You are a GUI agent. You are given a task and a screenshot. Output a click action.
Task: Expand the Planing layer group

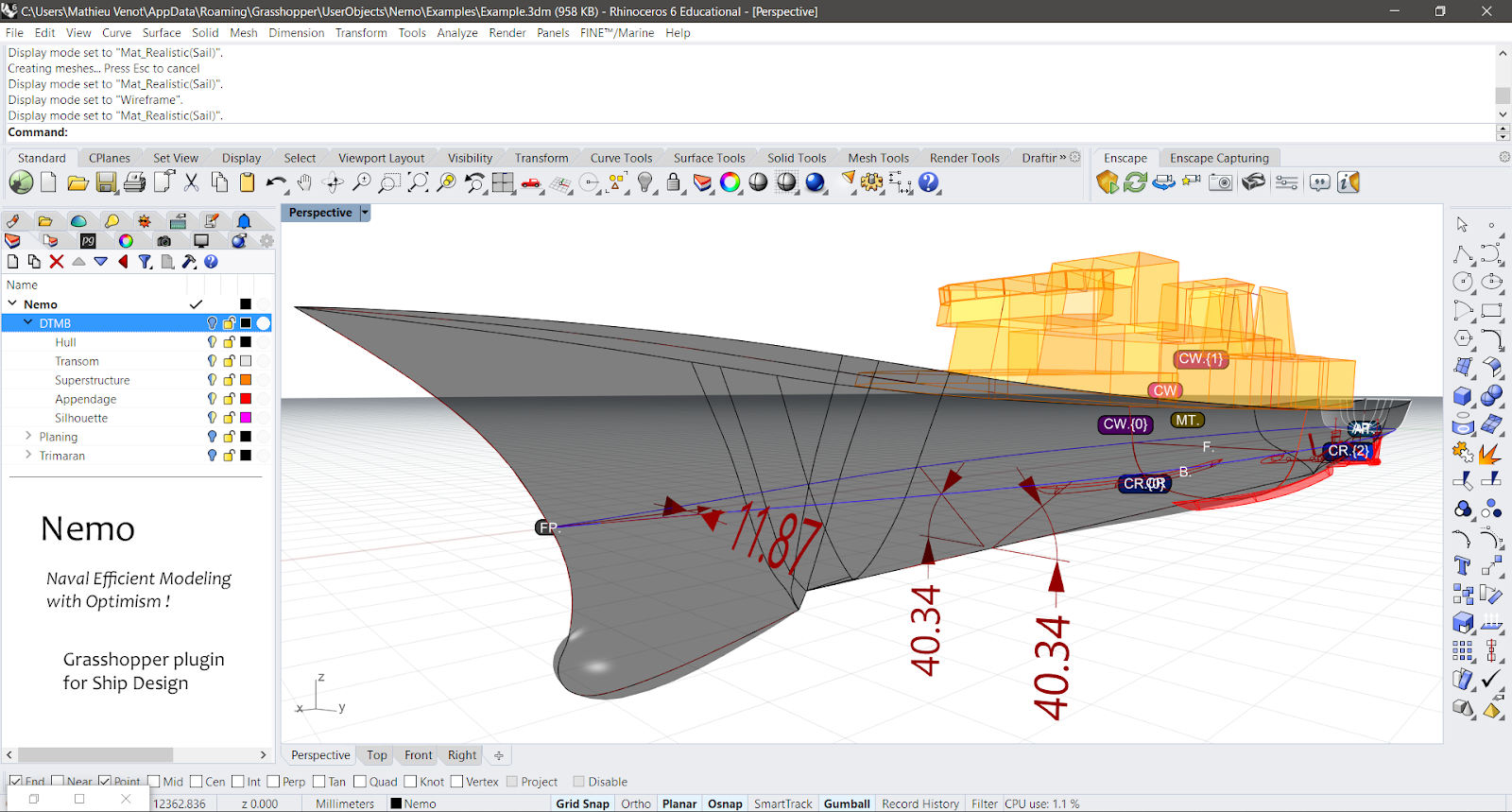(x=28, y=437)
